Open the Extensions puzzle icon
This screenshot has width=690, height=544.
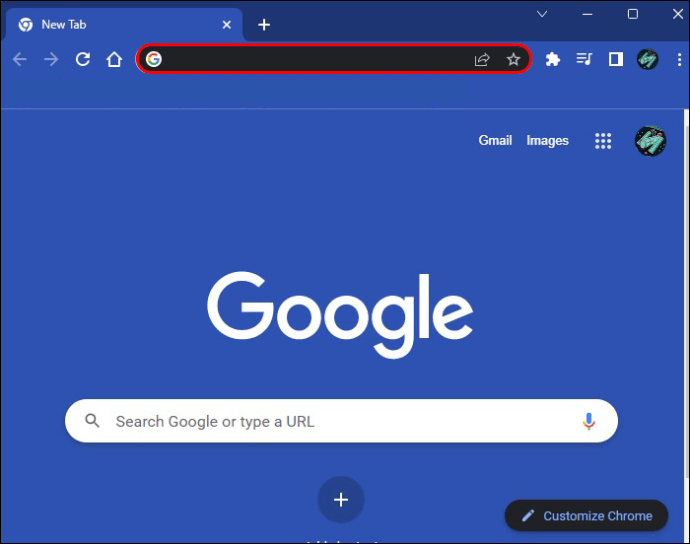pos(553,59)
